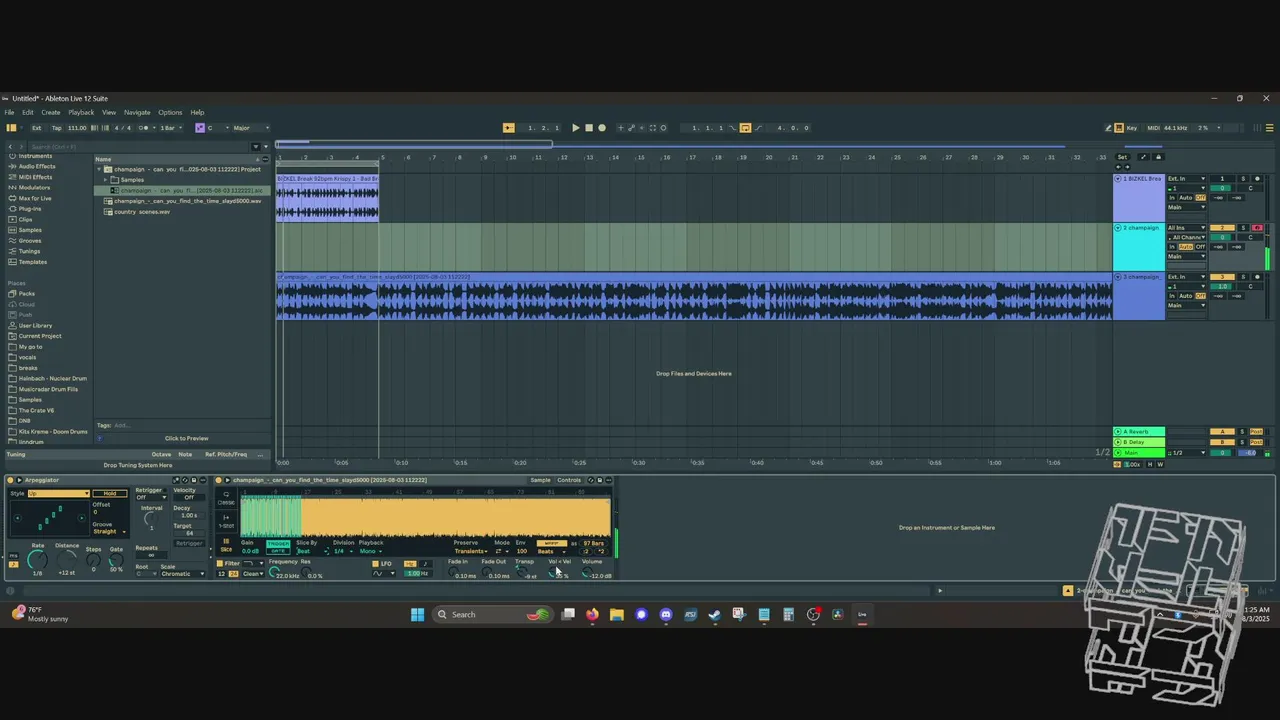
Task: Click the Tap tempo button
Action: (x=57, y=128)
